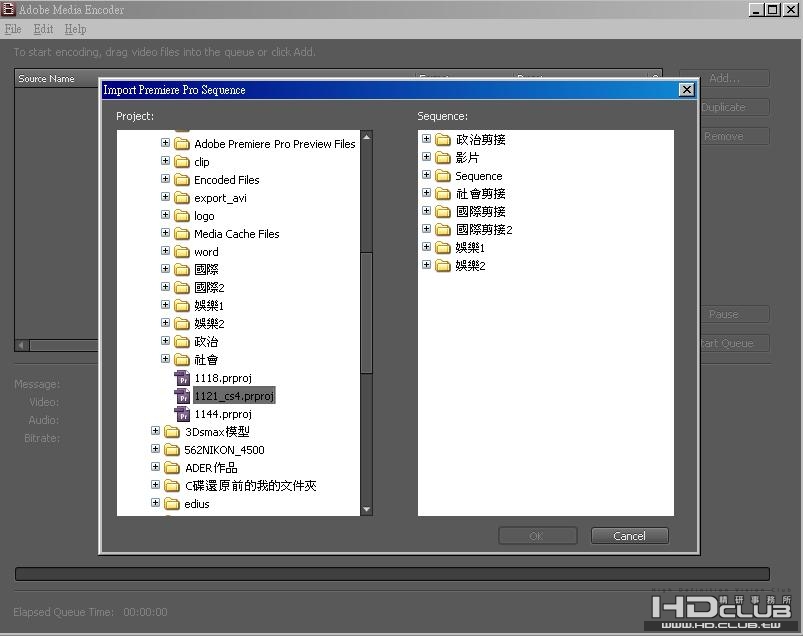Click the 562NIKON_4500 folder icon

[x=172, y=450]
